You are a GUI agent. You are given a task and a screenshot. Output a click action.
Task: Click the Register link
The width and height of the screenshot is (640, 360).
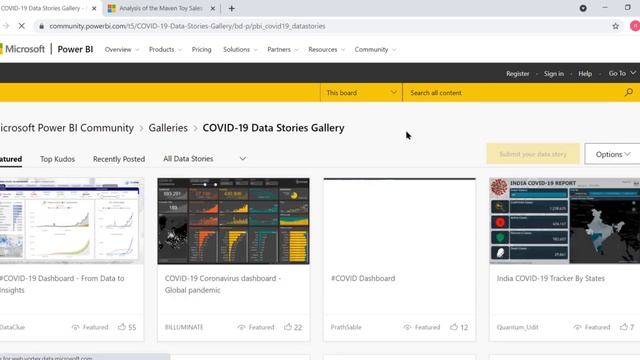pyautogui.click(x=518, y=73)
